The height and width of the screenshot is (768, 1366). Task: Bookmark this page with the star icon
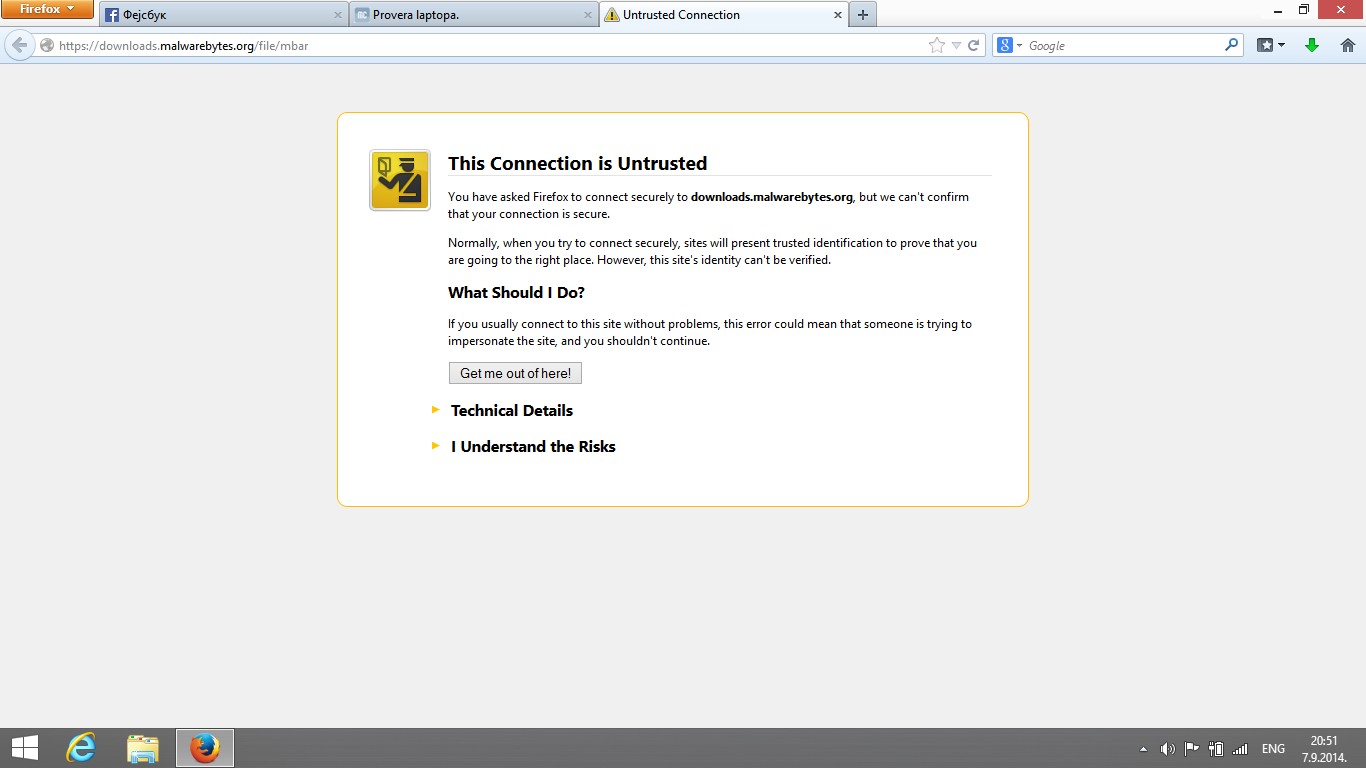(936, 45)
